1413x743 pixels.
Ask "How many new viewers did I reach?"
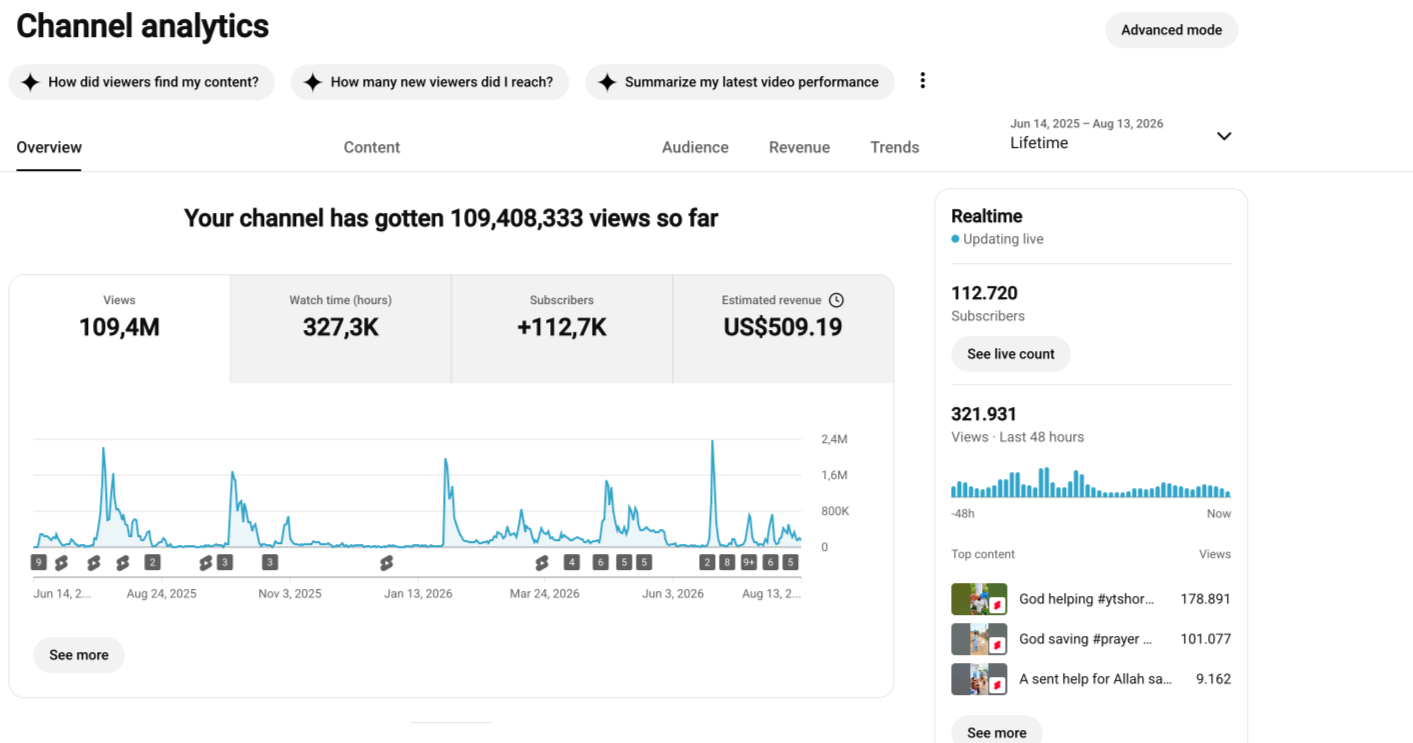point(430,82)
